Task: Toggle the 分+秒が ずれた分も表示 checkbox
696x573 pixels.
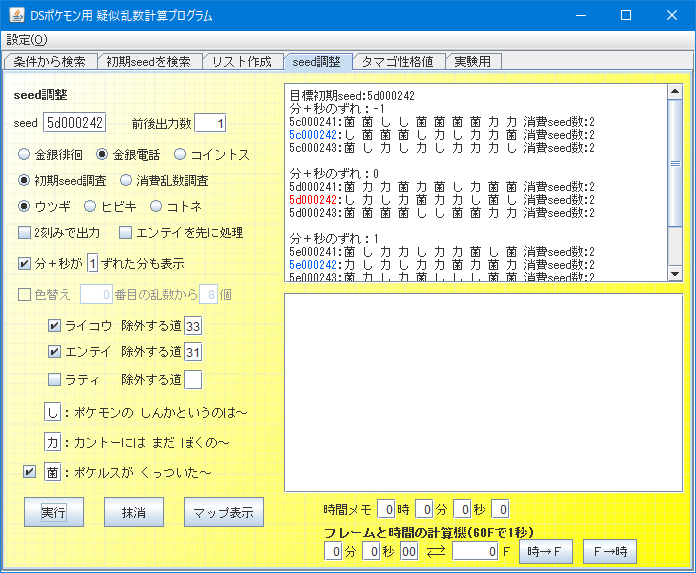Action: tap(24, 264)
